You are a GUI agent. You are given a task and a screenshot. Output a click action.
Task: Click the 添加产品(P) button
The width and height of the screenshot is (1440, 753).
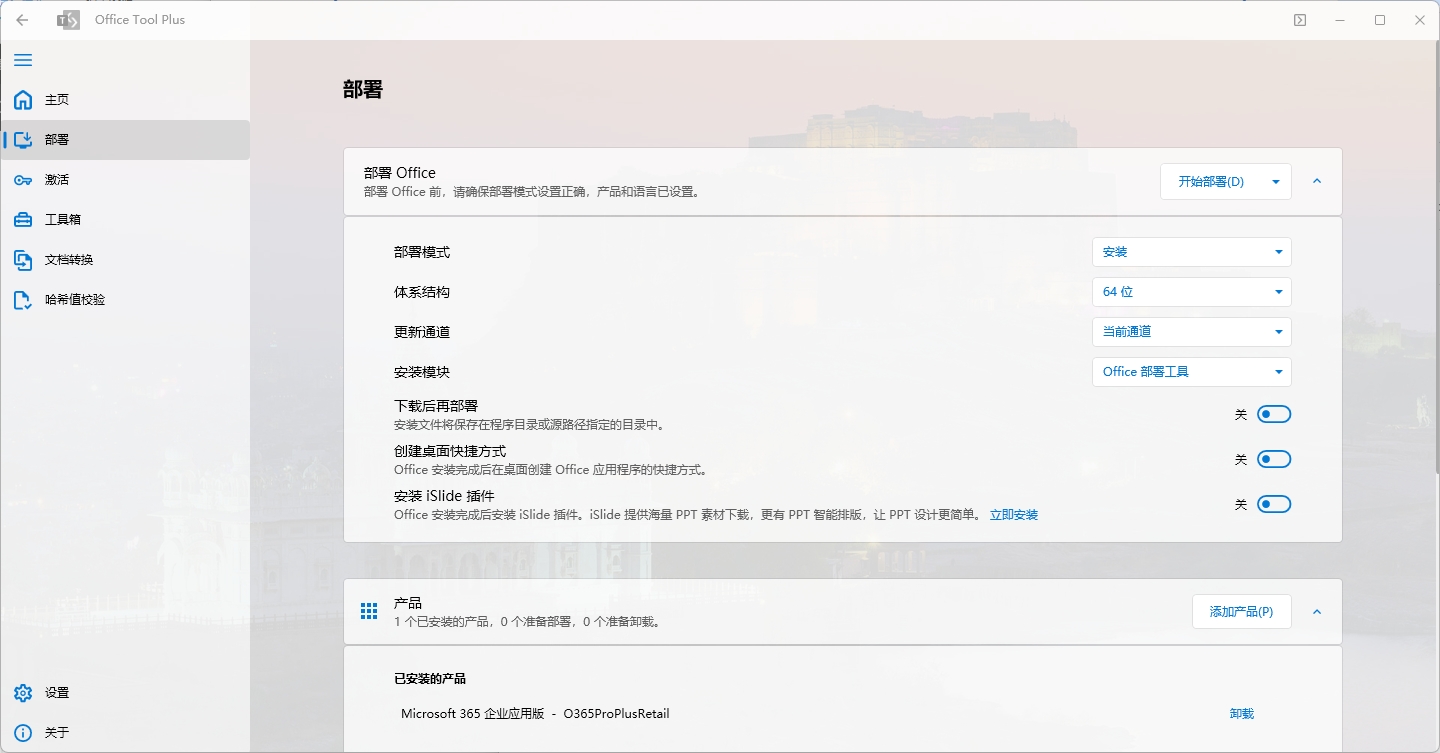point(1242,612)
